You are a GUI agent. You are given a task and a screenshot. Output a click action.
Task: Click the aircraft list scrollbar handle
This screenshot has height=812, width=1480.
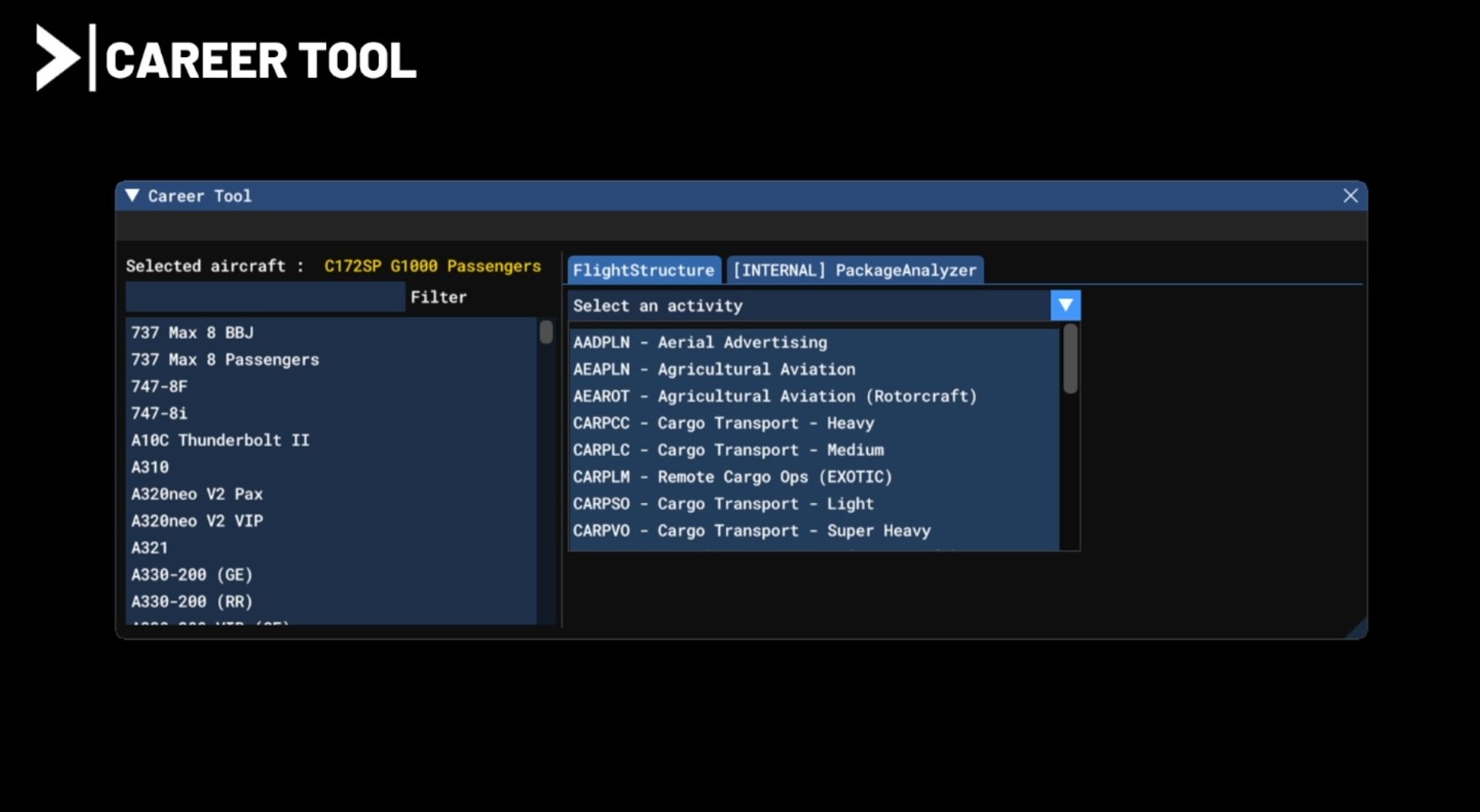click(546, 332)
